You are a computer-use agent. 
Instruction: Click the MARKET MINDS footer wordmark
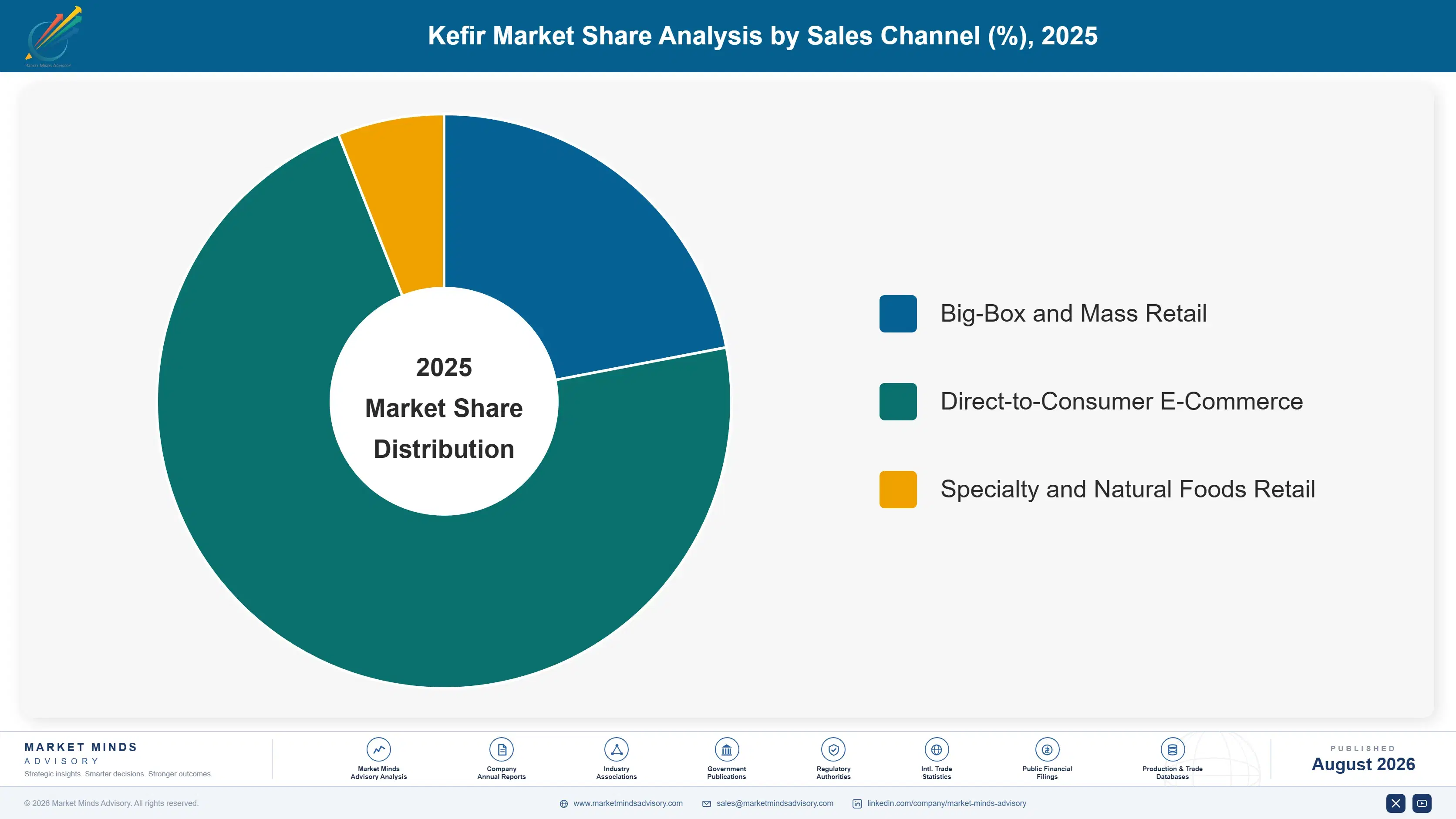[81, 747]
